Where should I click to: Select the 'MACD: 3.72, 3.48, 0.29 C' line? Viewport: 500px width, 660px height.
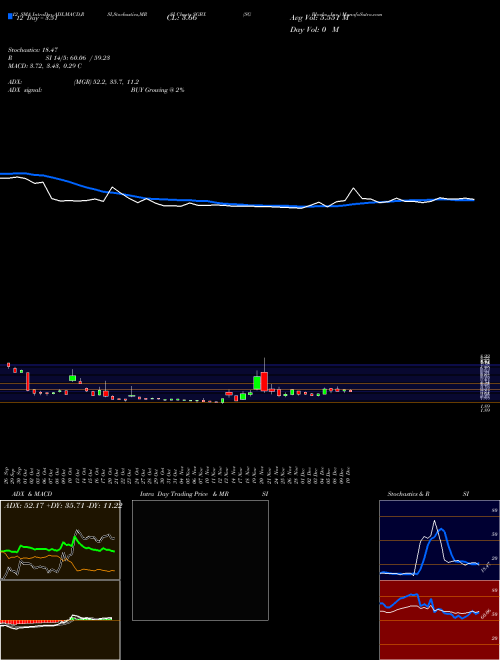tap(45, 66)
